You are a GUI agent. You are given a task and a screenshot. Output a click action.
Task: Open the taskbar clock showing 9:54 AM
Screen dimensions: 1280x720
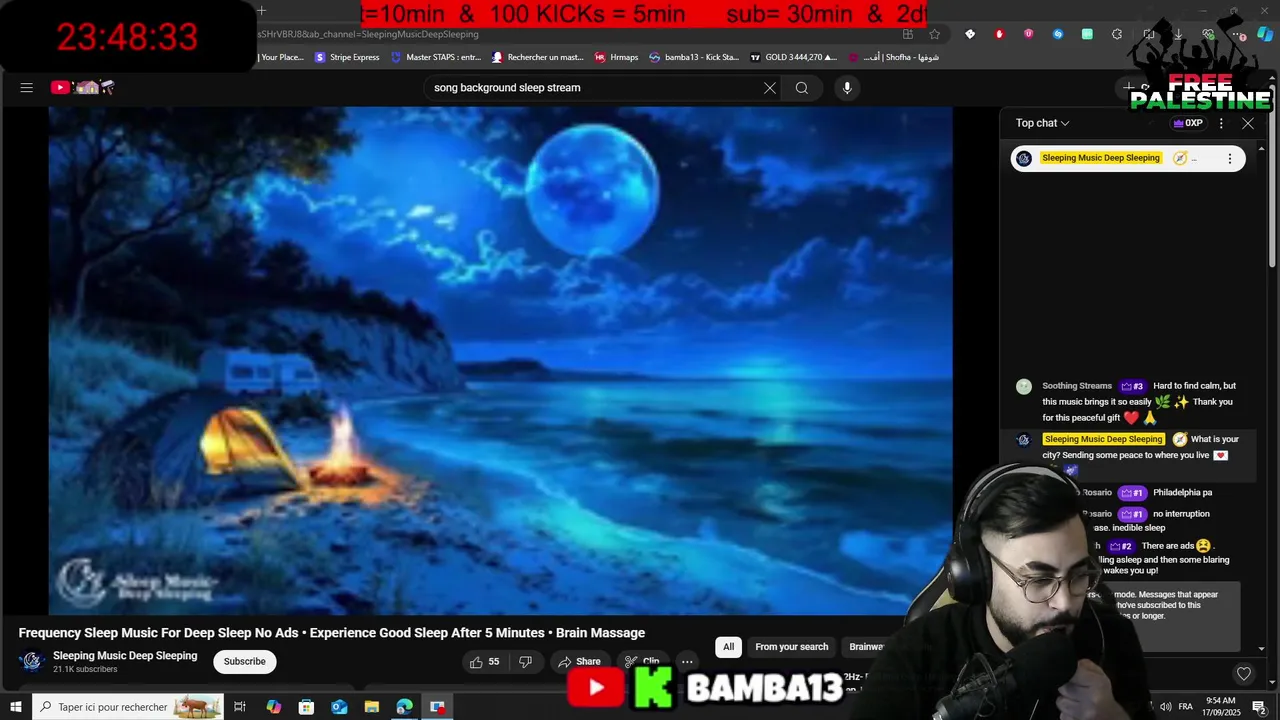[1221, 707]
